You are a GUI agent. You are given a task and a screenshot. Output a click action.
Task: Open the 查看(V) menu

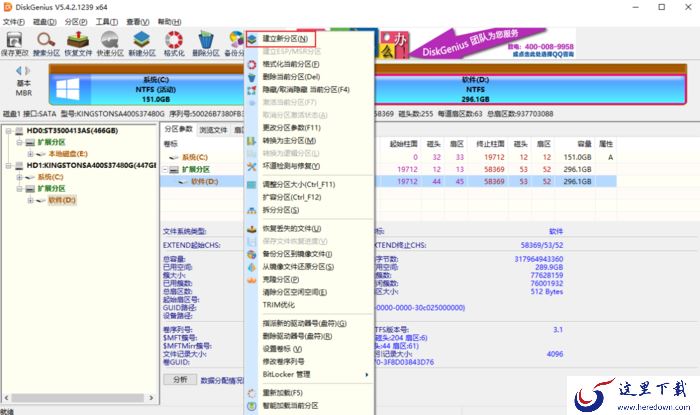[138, 21]
